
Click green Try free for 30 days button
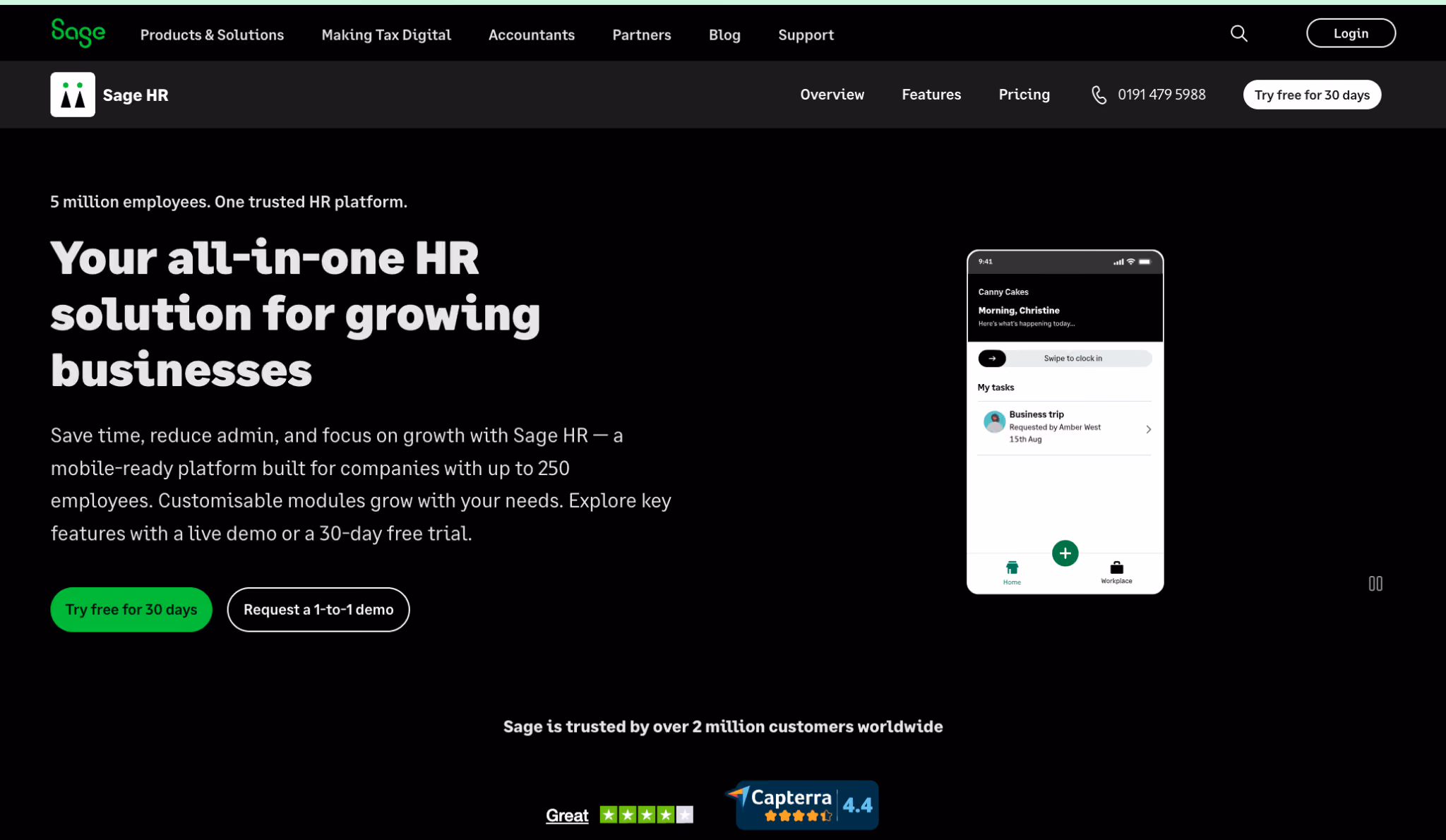[131, 609]
